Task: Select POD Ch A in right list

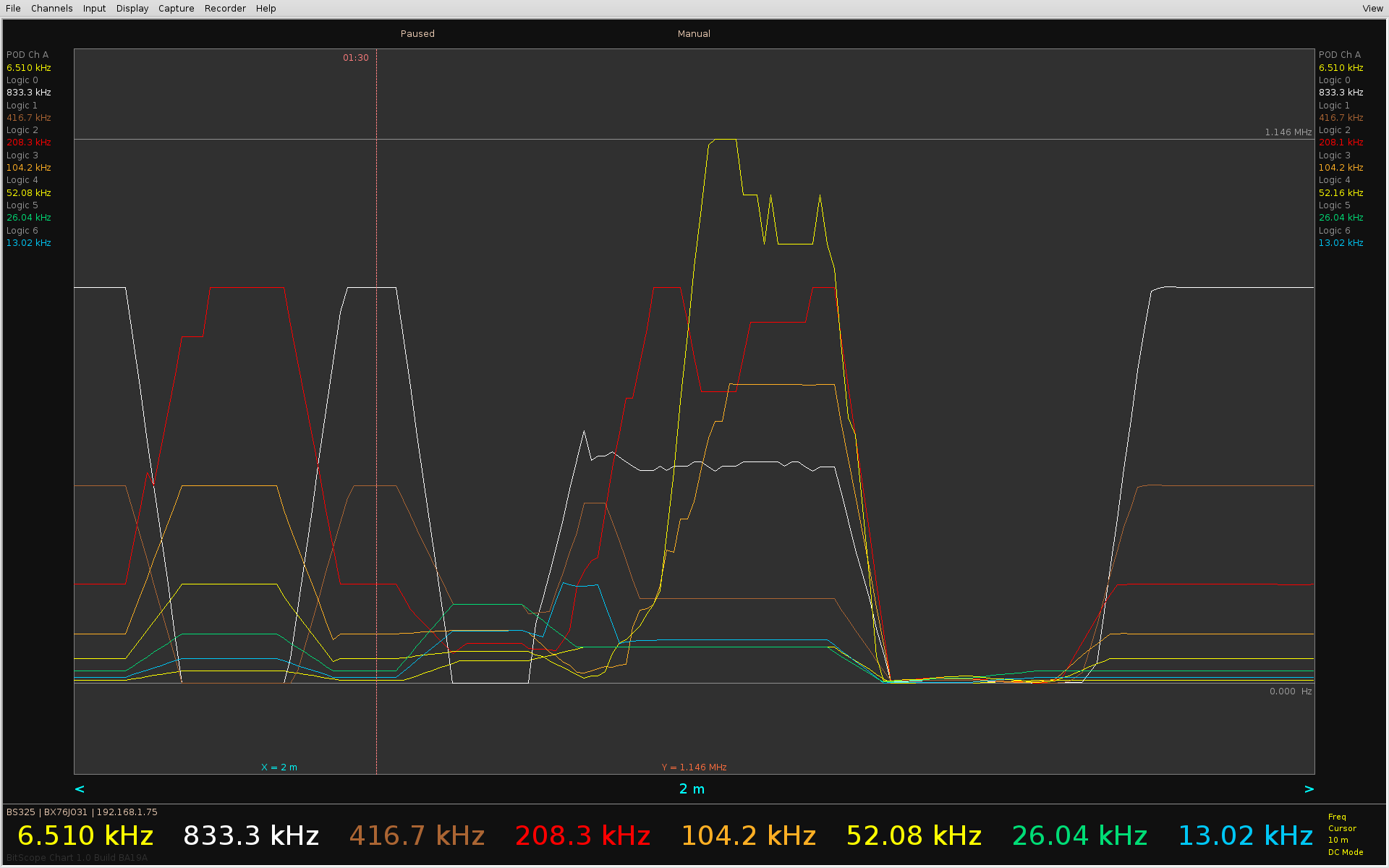Action: click(1339, 55)
